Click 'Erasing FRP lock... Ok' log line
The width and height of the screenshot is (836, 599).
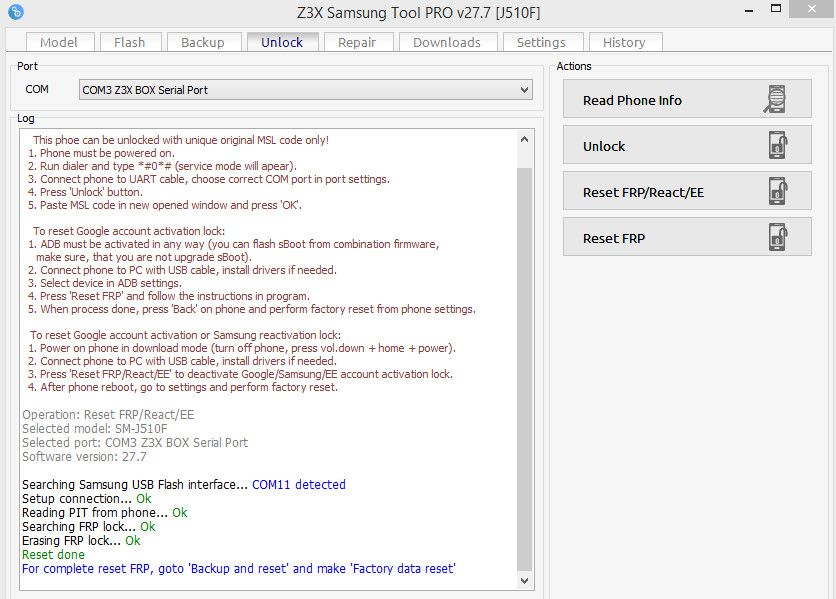(x=81, y=540)
